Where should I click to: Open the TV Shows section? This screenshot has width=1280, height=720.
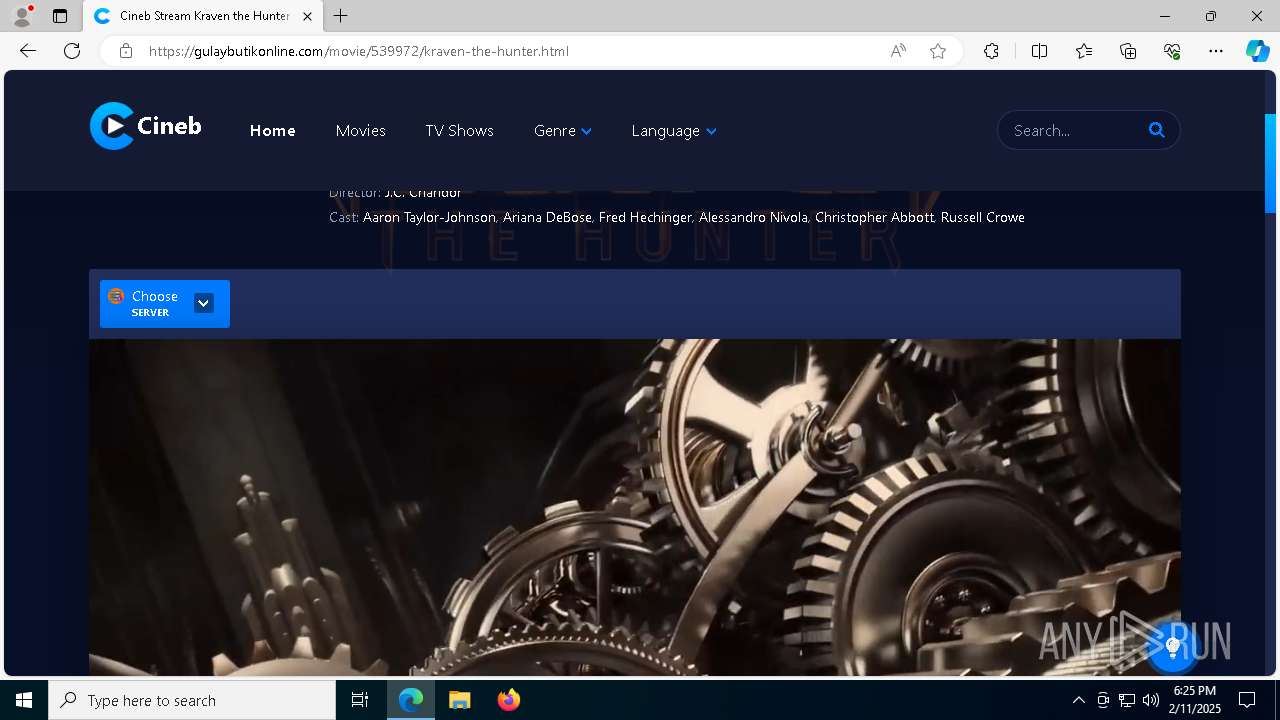(x=459, y=131)
